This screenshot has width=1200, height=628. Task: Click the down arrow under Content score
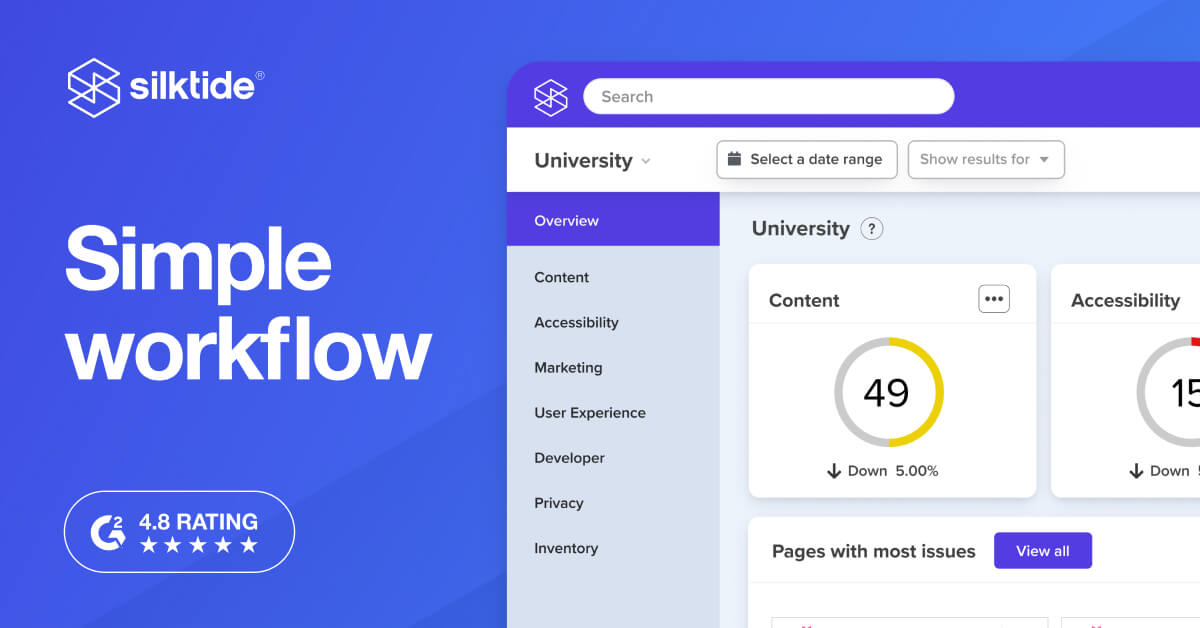(x=834, y=471)
